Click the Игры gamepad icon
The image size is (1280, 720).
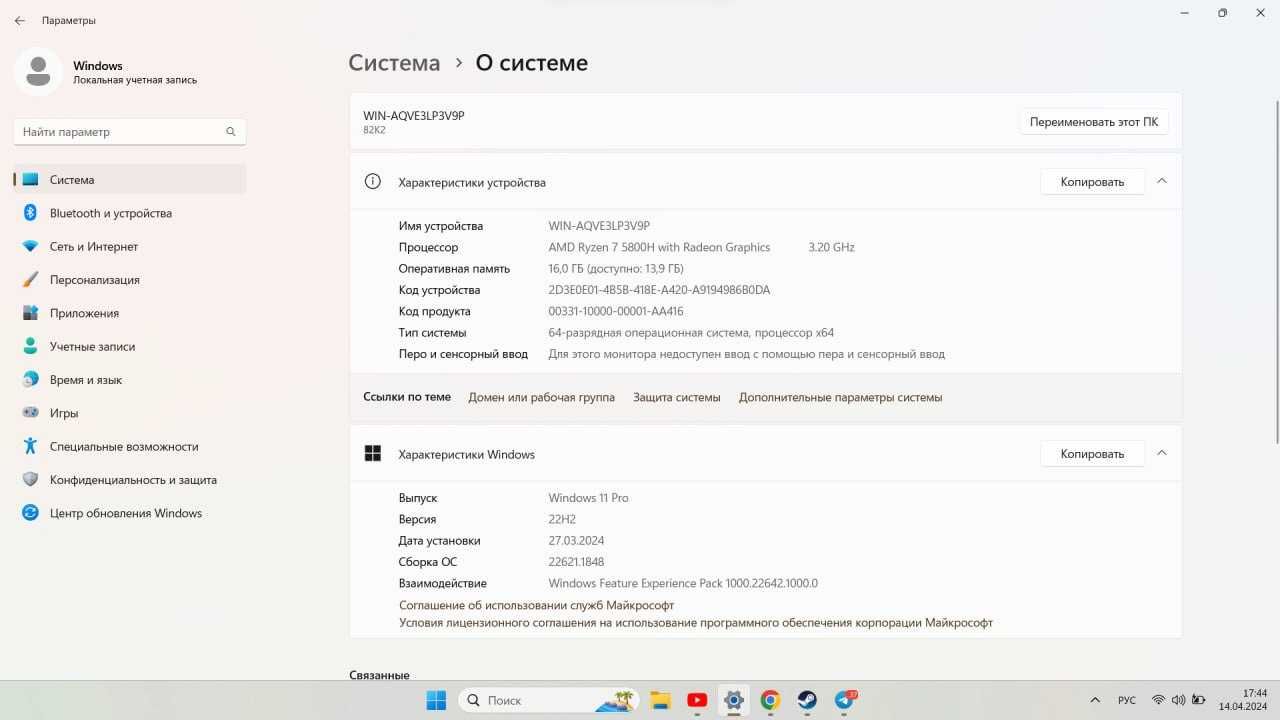(30, 413)
